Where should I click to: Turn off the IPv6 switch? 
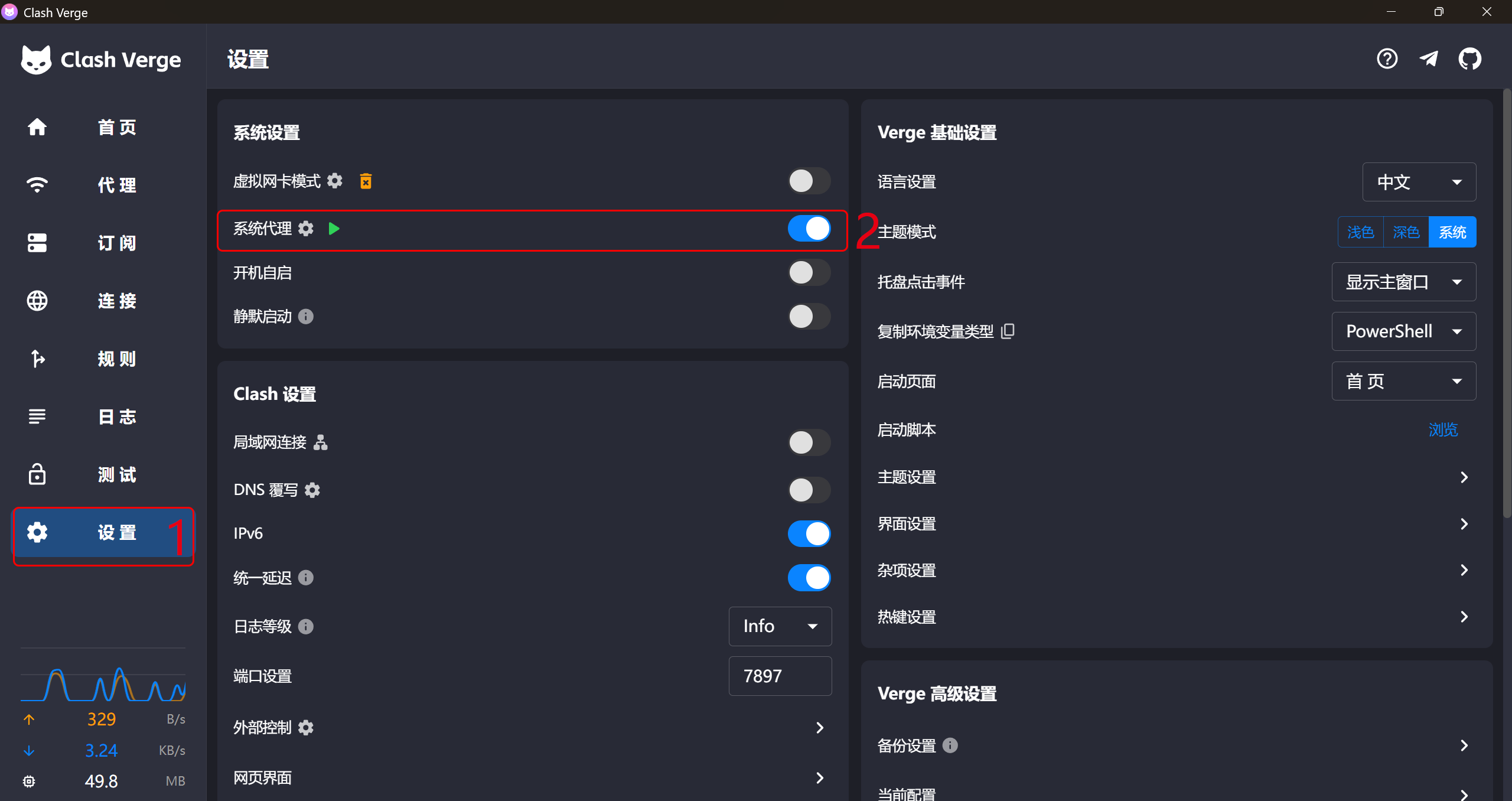[809, 533]
